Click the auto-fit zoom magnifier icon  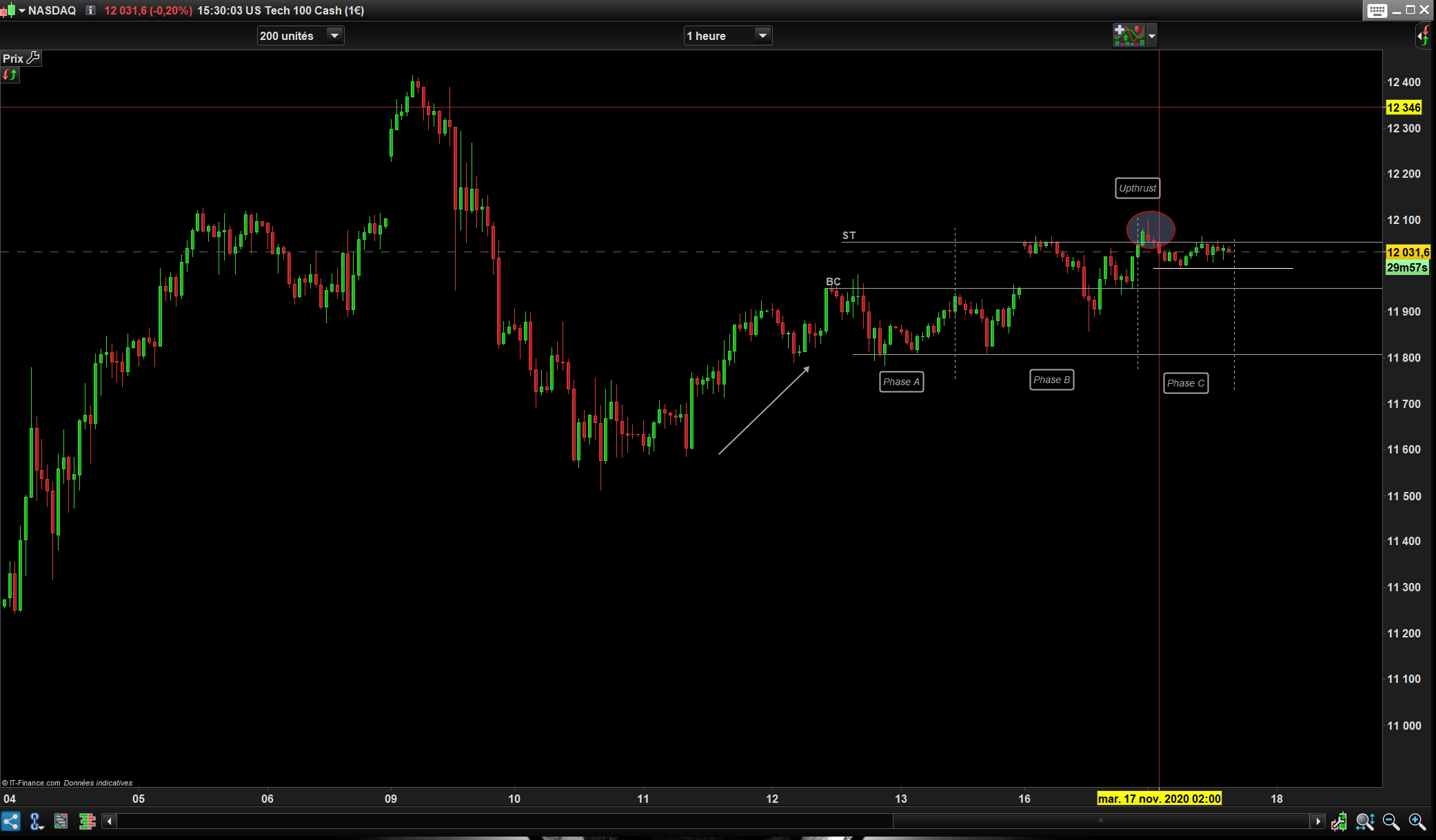[1364, 821]
